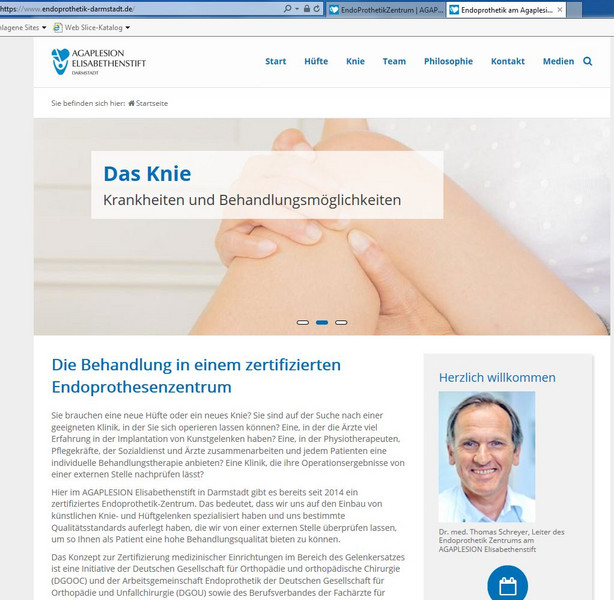Select the first carousel slide indicator
This screenshot has width=614, height=600.
(303, 322)
